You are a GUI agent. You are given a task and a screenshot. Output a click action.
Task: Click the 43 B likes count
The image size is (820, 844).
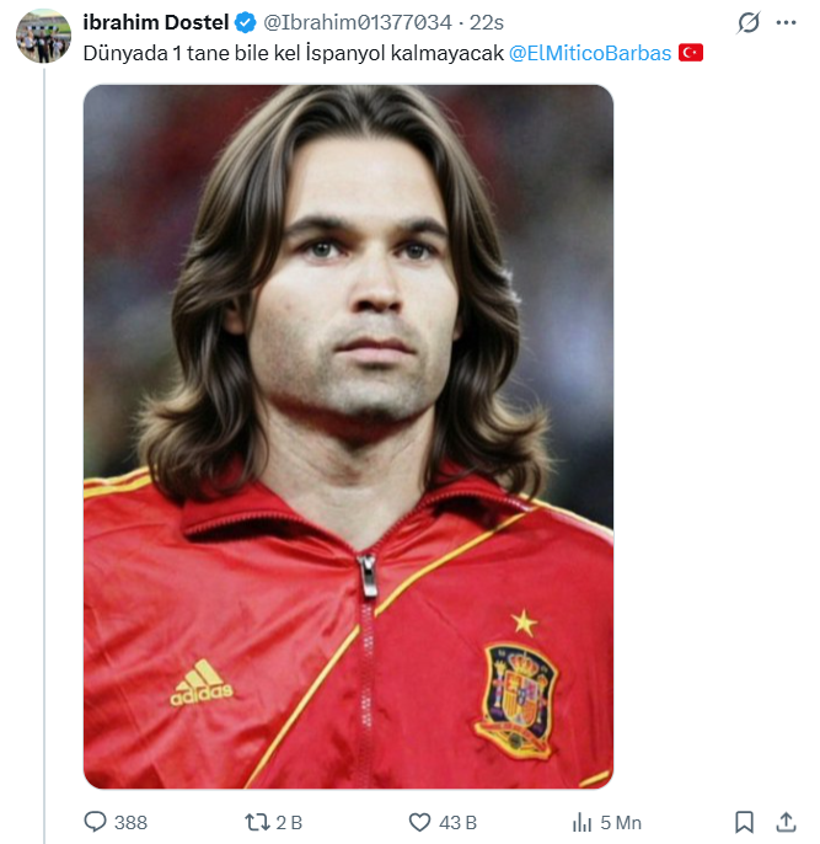458,822
